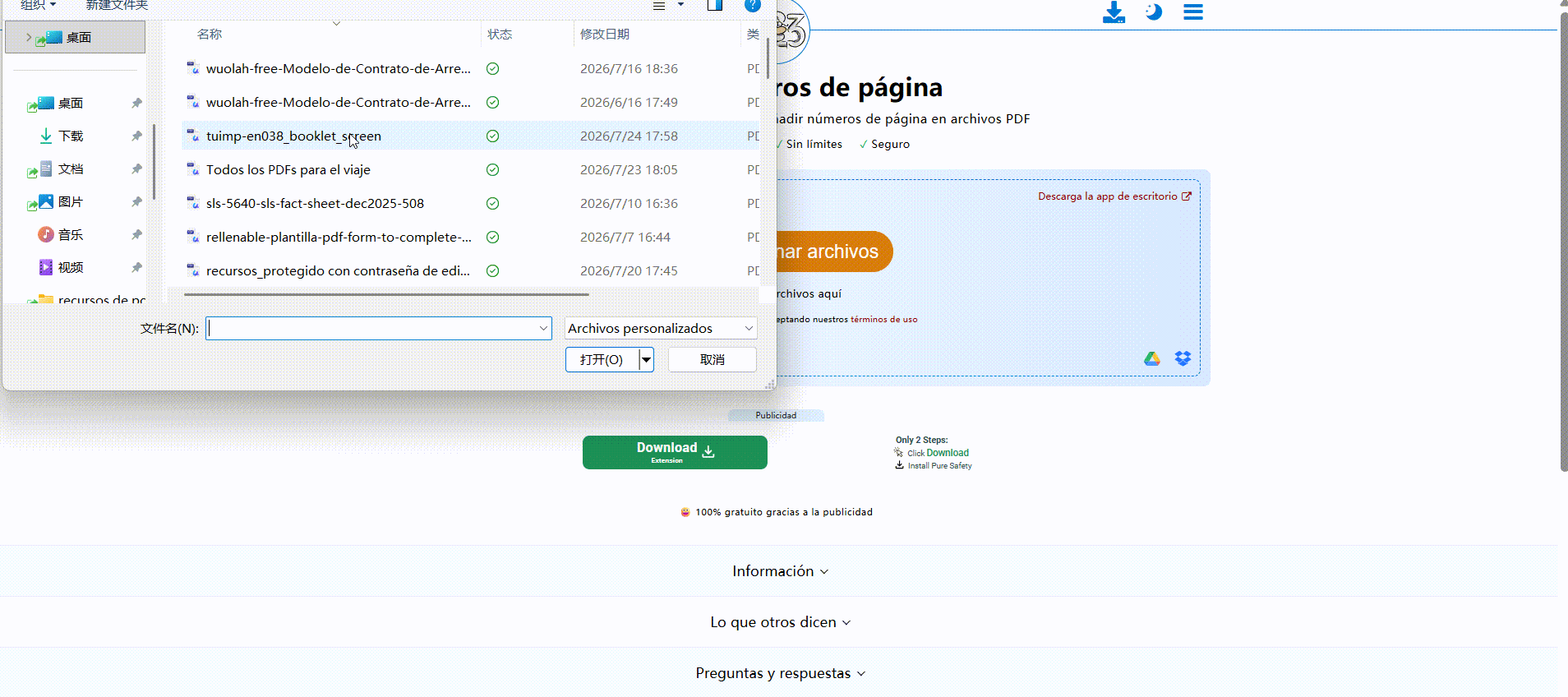This screenshot has height=697, width=1568.
Task: Click sync status icon for rellenable-plantilla file
Action: click(492, 237)
